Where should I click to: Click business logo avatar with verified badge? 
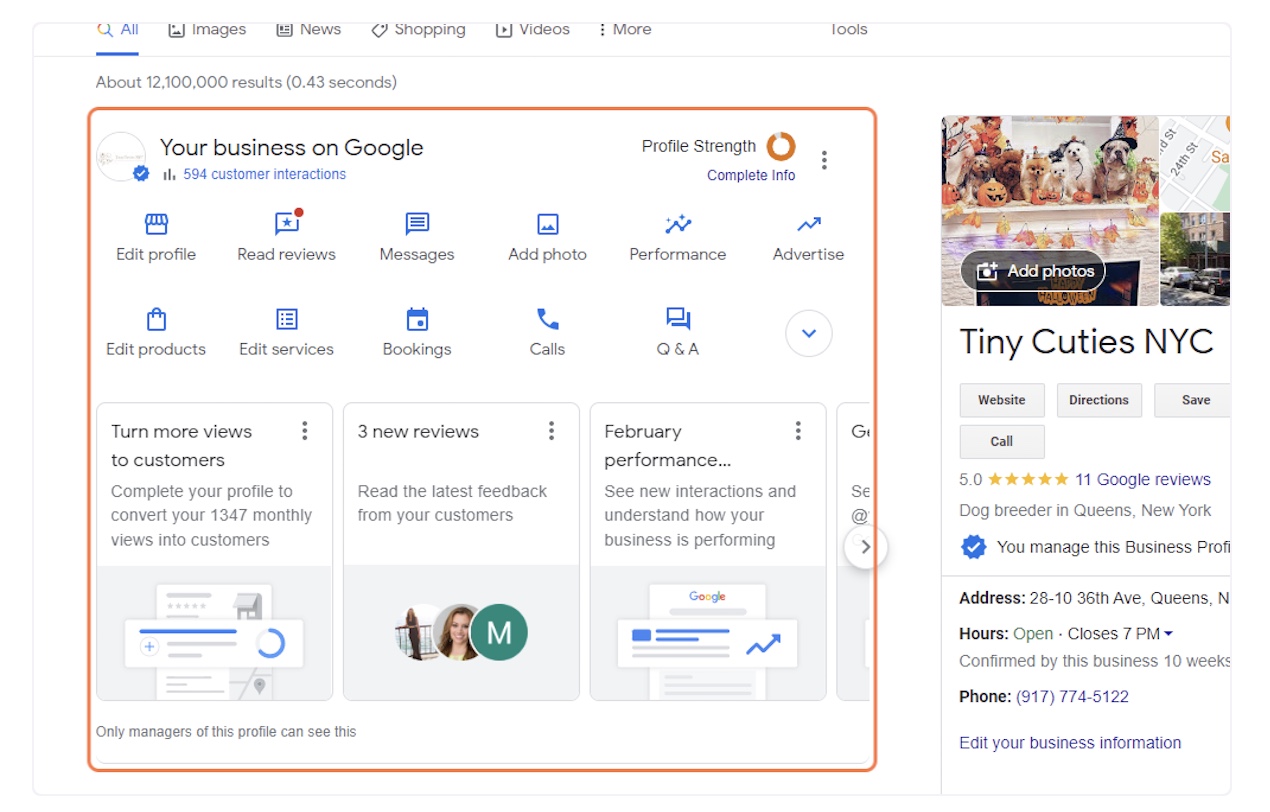point(122,157)
